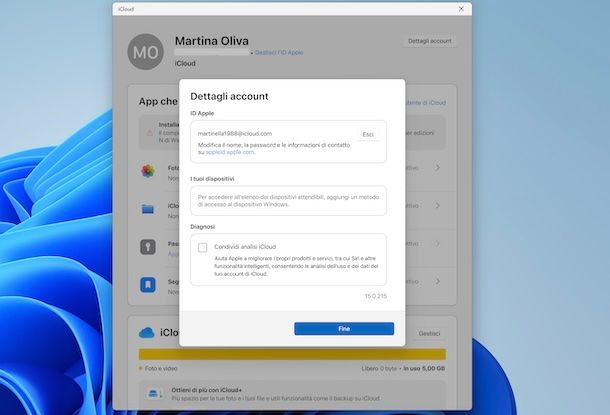The image size is (610, 415).
Task: Expand the Passwords row chevron
Action: pos(438,243)
